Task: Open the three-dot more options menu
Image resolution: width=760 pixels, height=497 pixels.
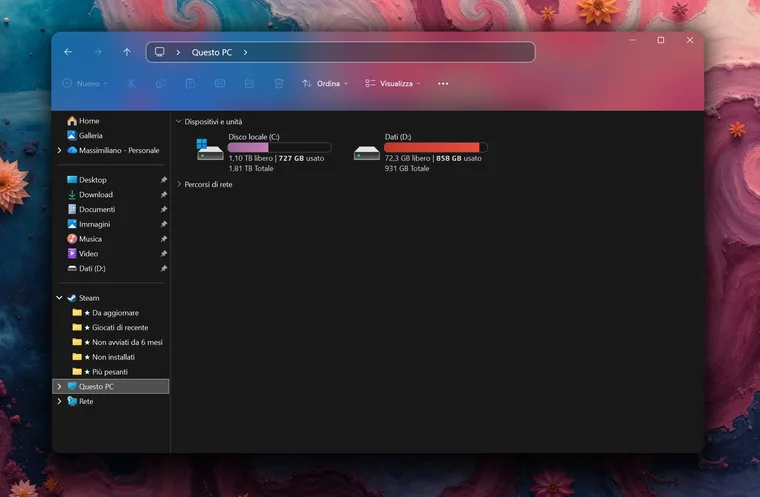Action: pyautogui.click(x=443, y=83)
